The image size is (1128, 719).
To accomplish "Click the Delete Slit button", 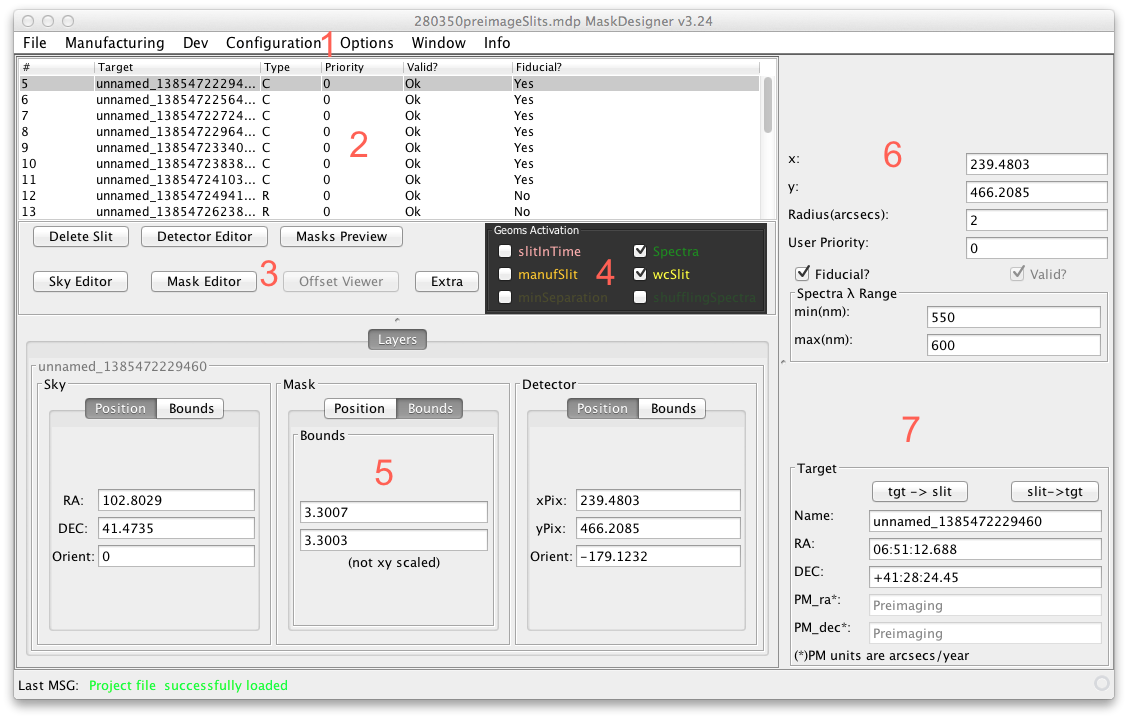I will pos(81,237).
